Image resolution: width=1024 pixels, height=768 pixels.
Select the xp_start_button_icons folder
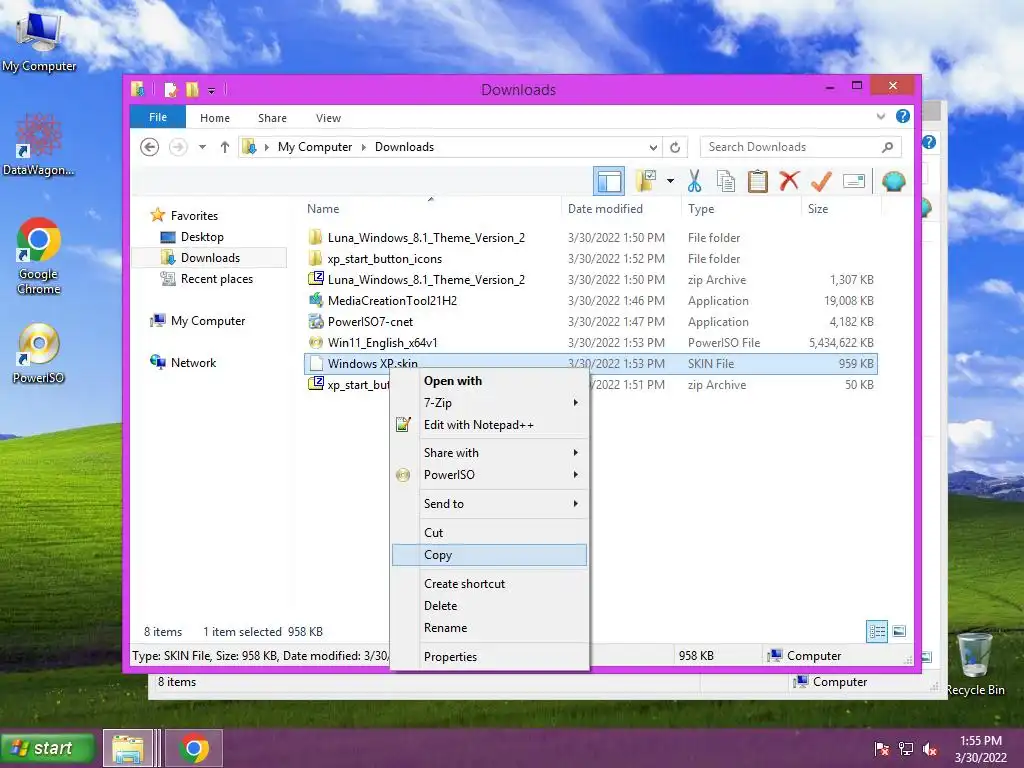(385, 259)
